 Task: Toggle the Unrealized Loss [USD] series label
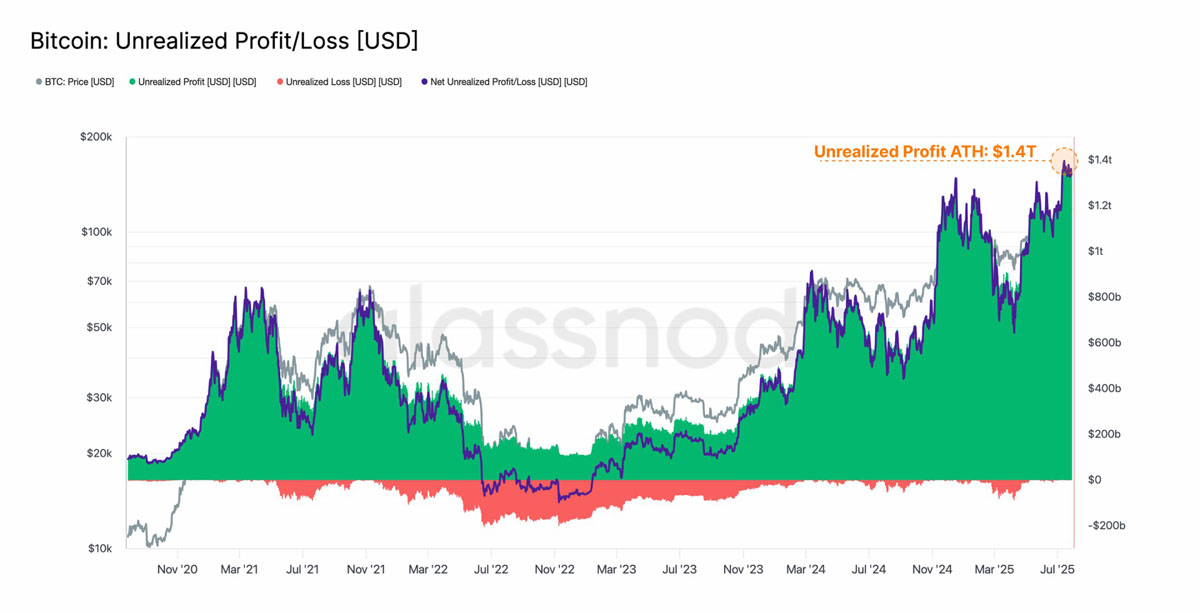coord(344,82)
